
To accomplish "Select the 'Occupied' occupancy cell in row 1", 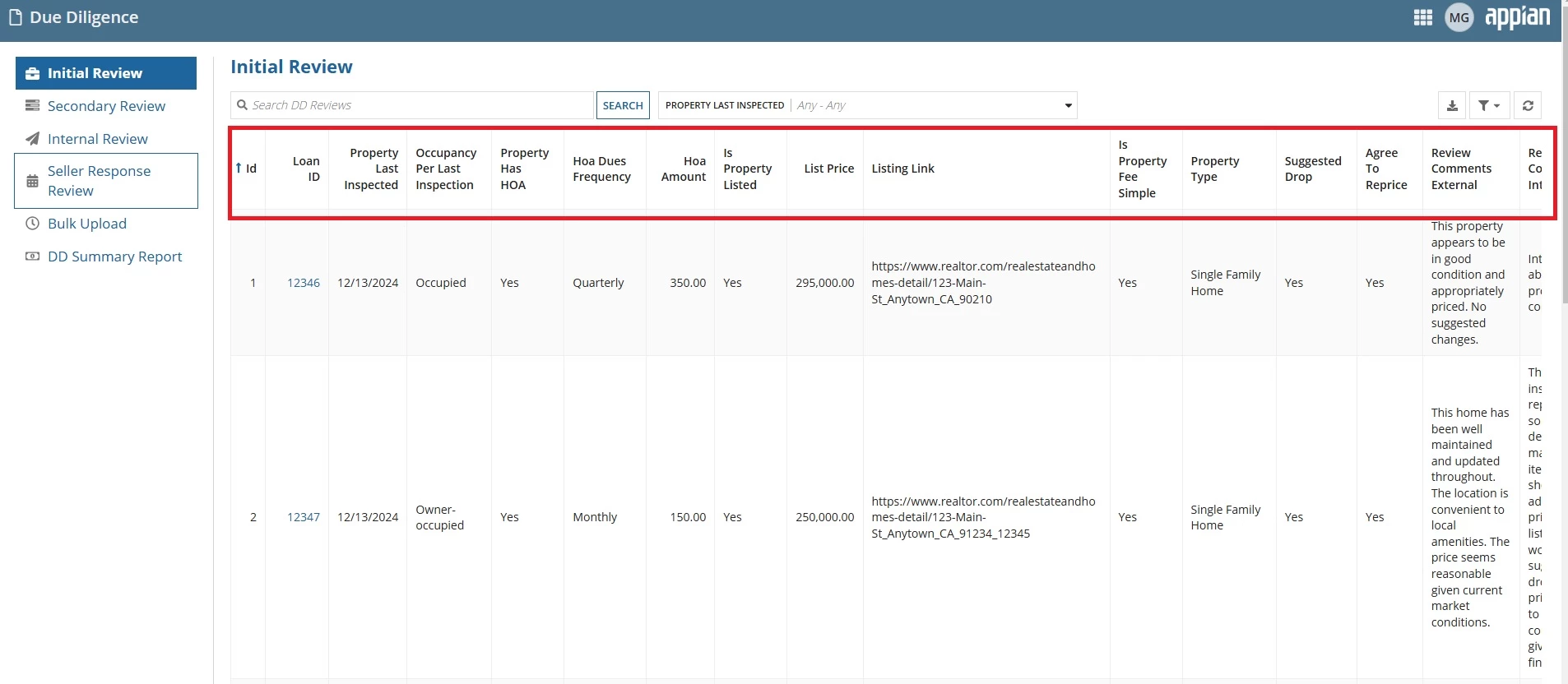I will [x=441, y=283].
